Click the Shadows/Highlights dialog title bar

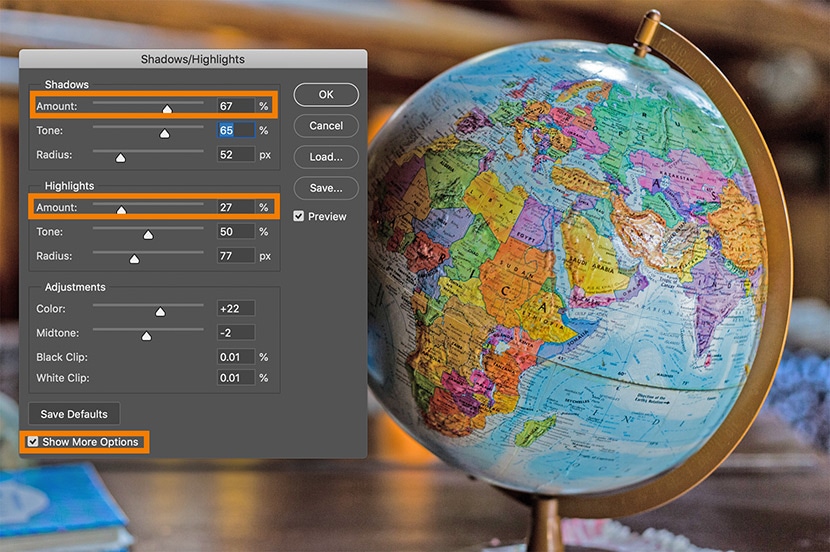click(x=193, y=60)
